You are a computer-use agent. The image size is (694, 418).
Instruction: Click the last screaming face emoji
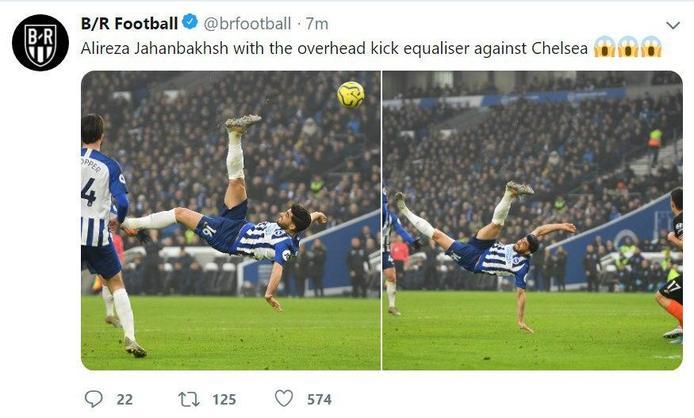tap(652, 47)
